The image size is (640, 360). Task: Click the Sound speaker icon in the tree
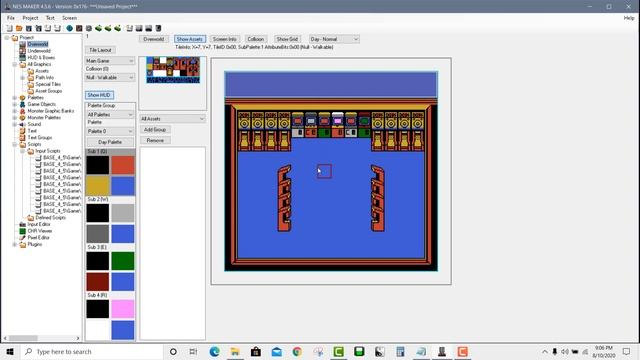[22, 124]
